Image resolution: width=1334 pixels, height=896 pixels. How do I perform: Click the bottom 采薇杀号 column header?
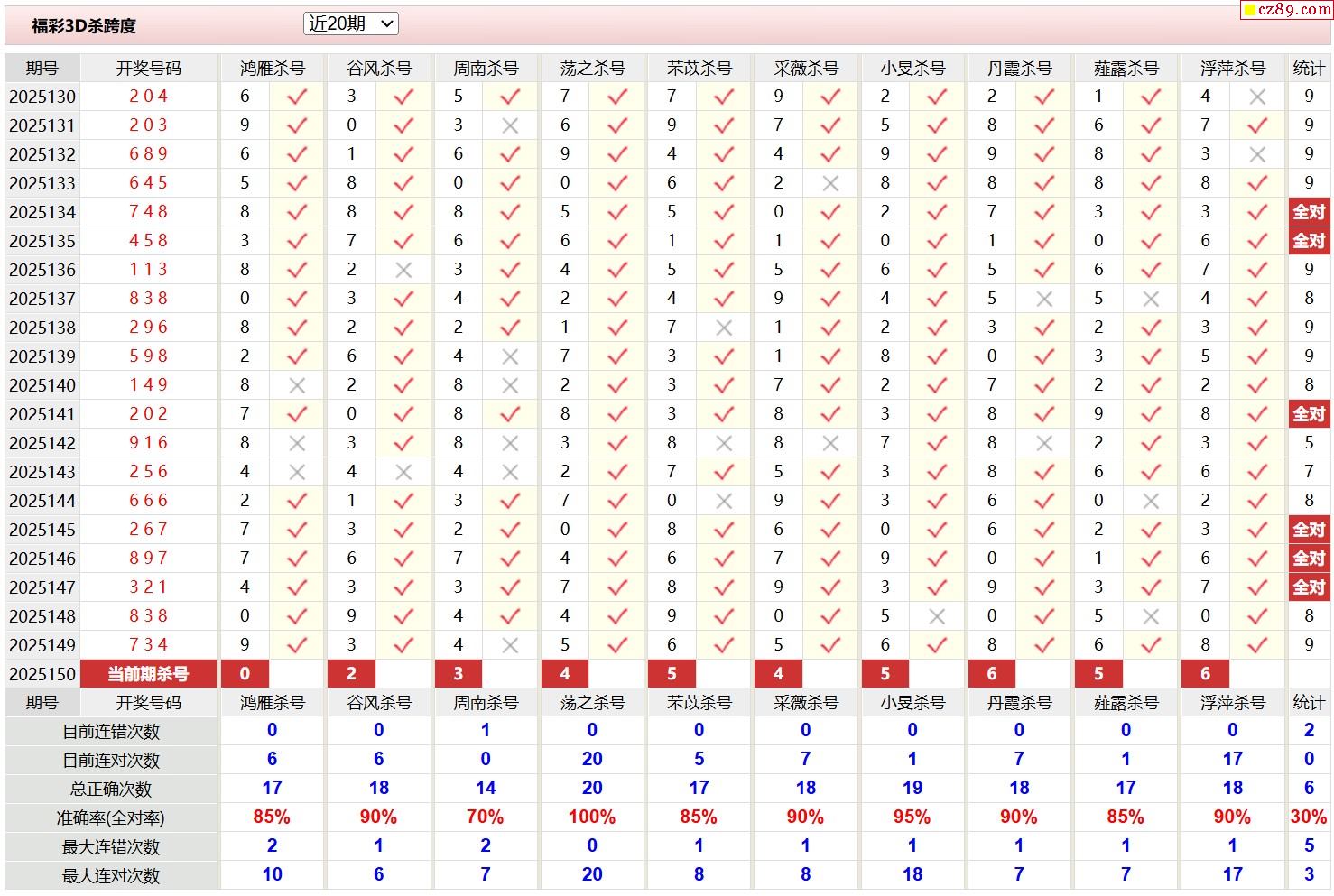pos(805,702)
